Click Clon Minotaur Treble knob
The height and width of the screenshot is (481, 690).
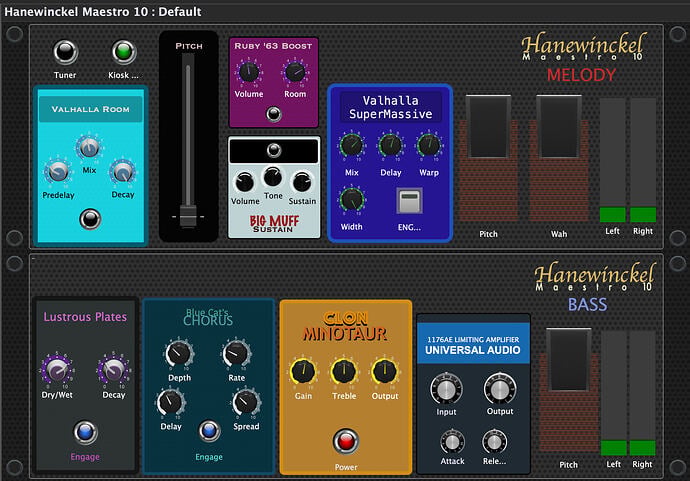(x=344, y=371)
